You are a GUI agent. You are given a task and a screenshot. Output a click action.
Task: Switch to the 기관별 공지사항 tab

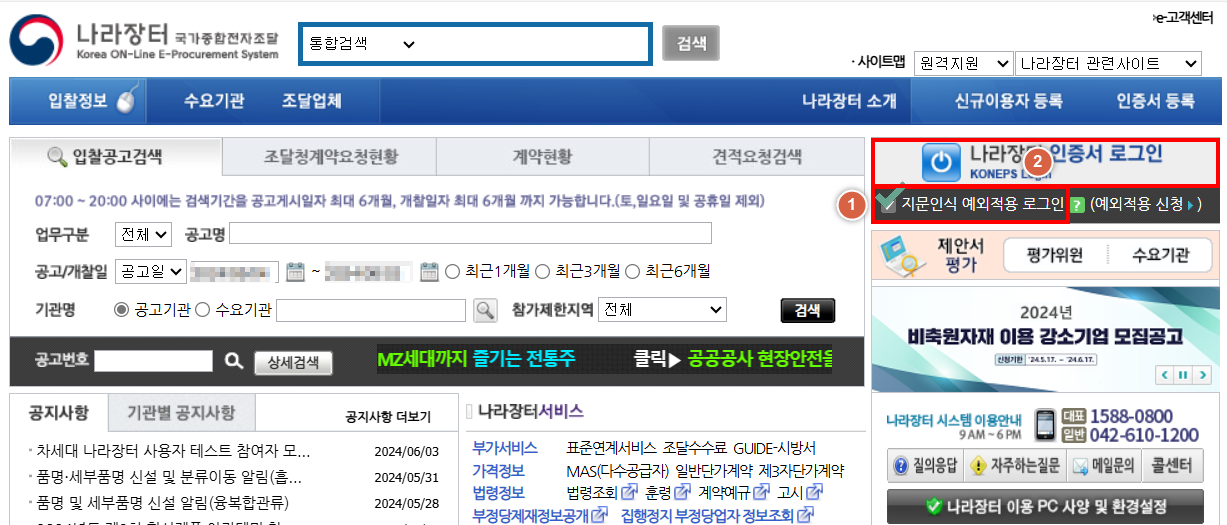coord(180,413)
